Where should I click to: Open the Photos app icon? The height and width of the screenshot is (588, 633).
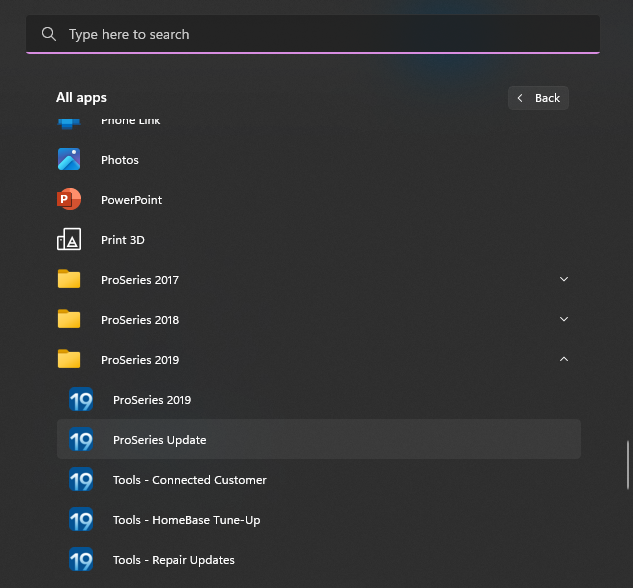click(69, 160)
